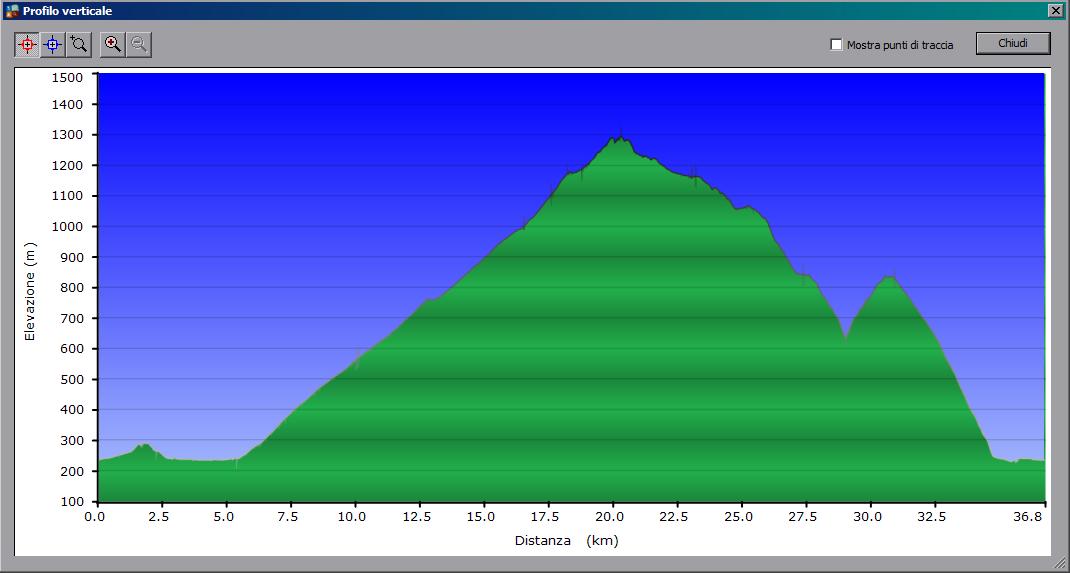Zoom in on the elevation profile

click(x=113, y=44)
